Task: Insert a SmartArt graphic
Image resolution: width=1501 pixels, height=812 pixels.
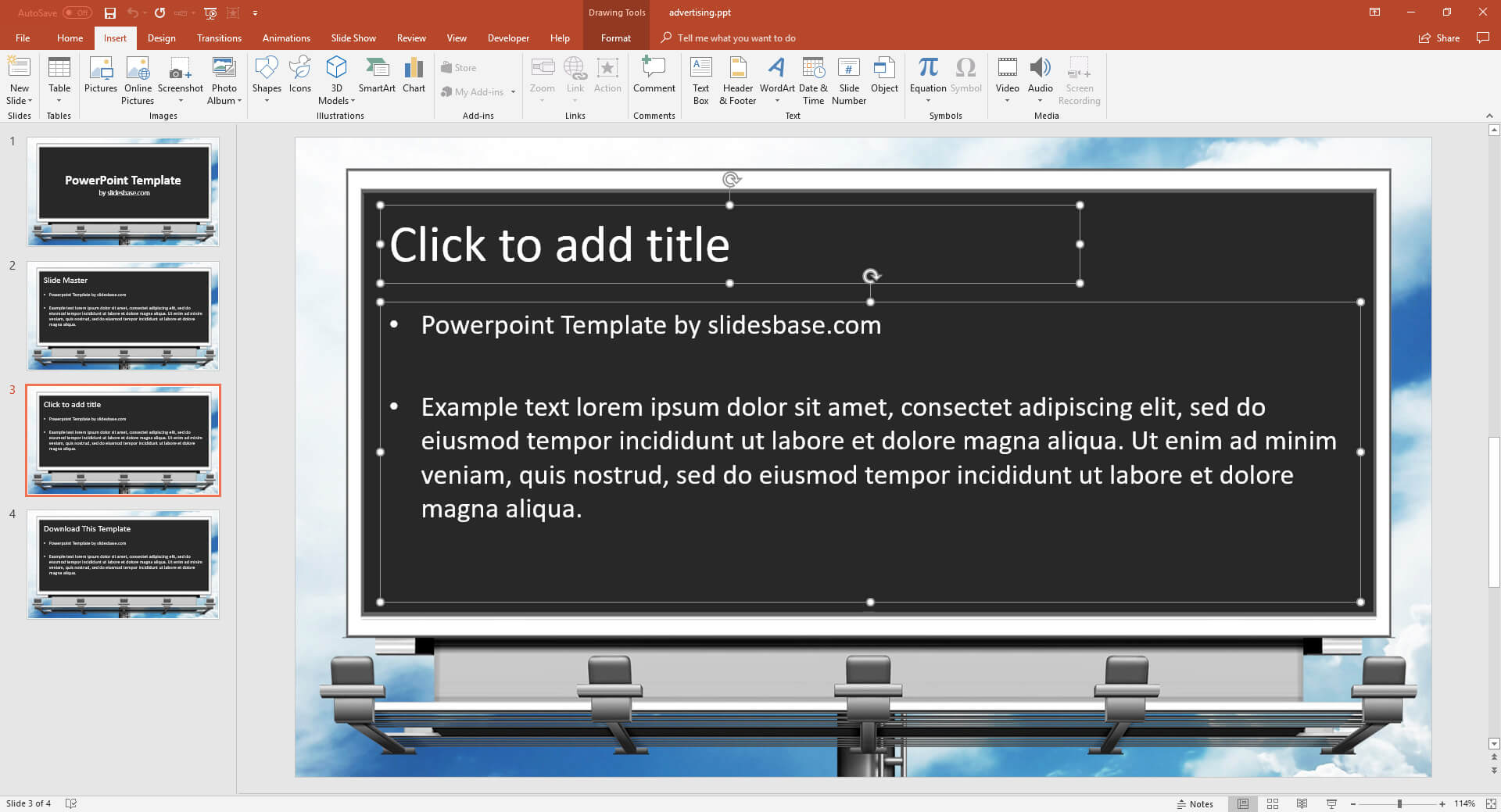Action: pos(376,76)
